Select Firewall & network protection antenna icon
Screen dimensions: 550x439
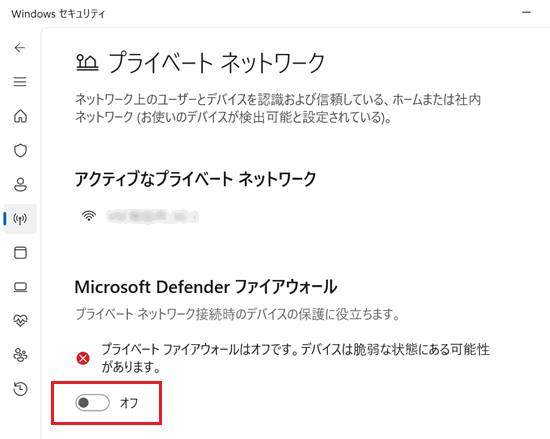coord(20,219)
